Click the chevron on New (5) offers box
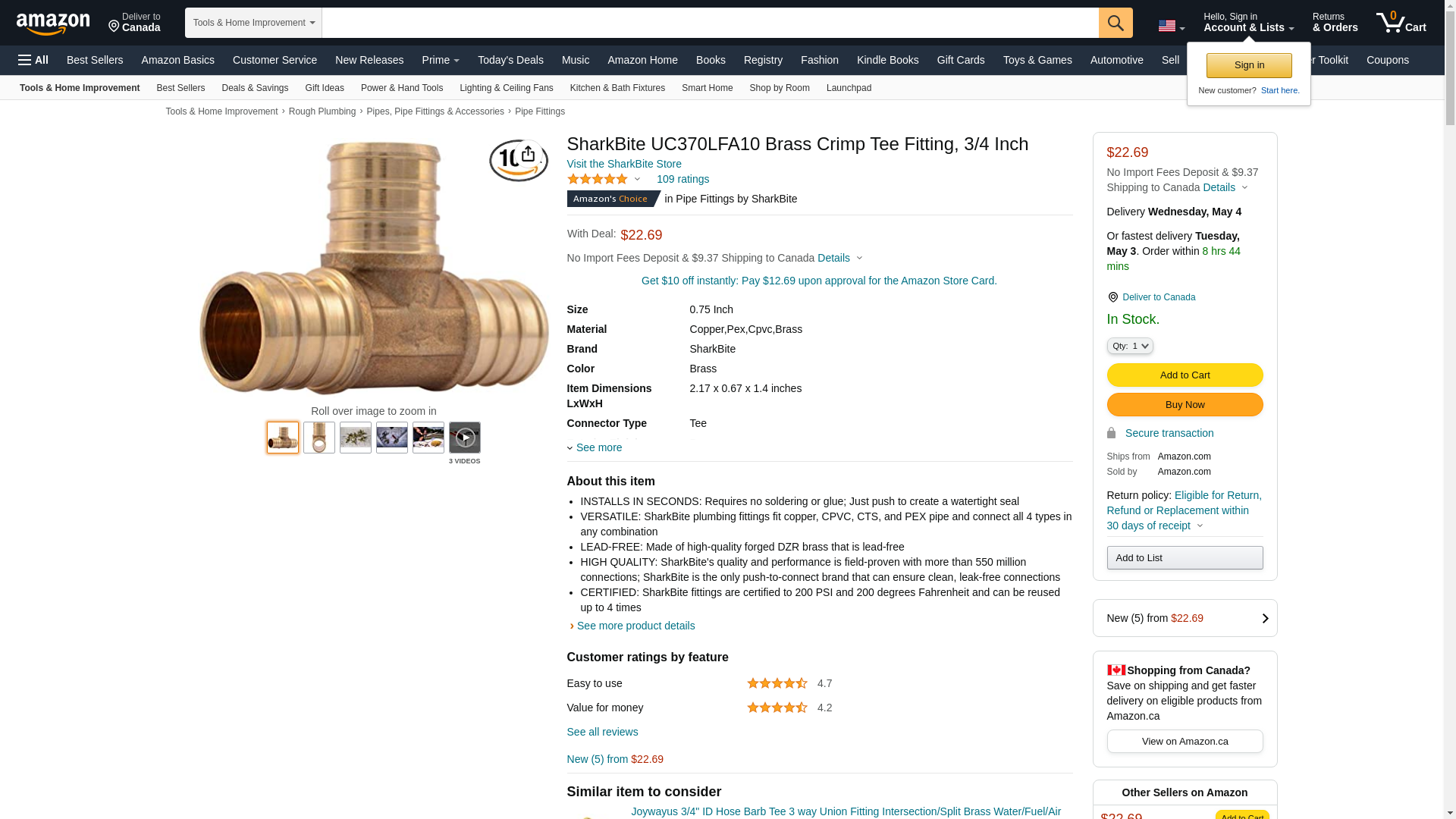Viewport: 1456px width, 819px height. 1265,619
